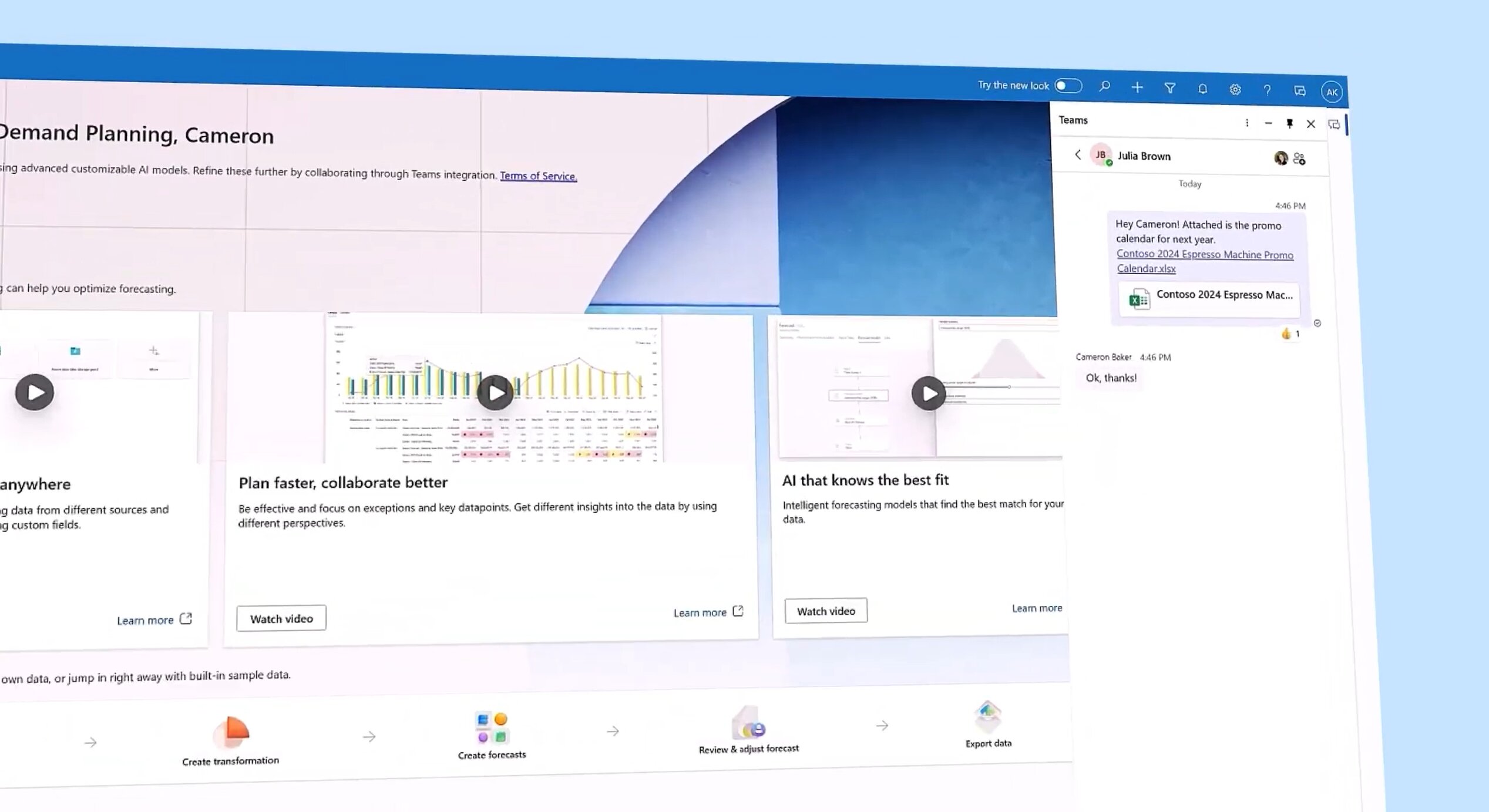The image size is (1489, 812).
Task: Click the thumbs up reaction
Action: (1286, 333)
